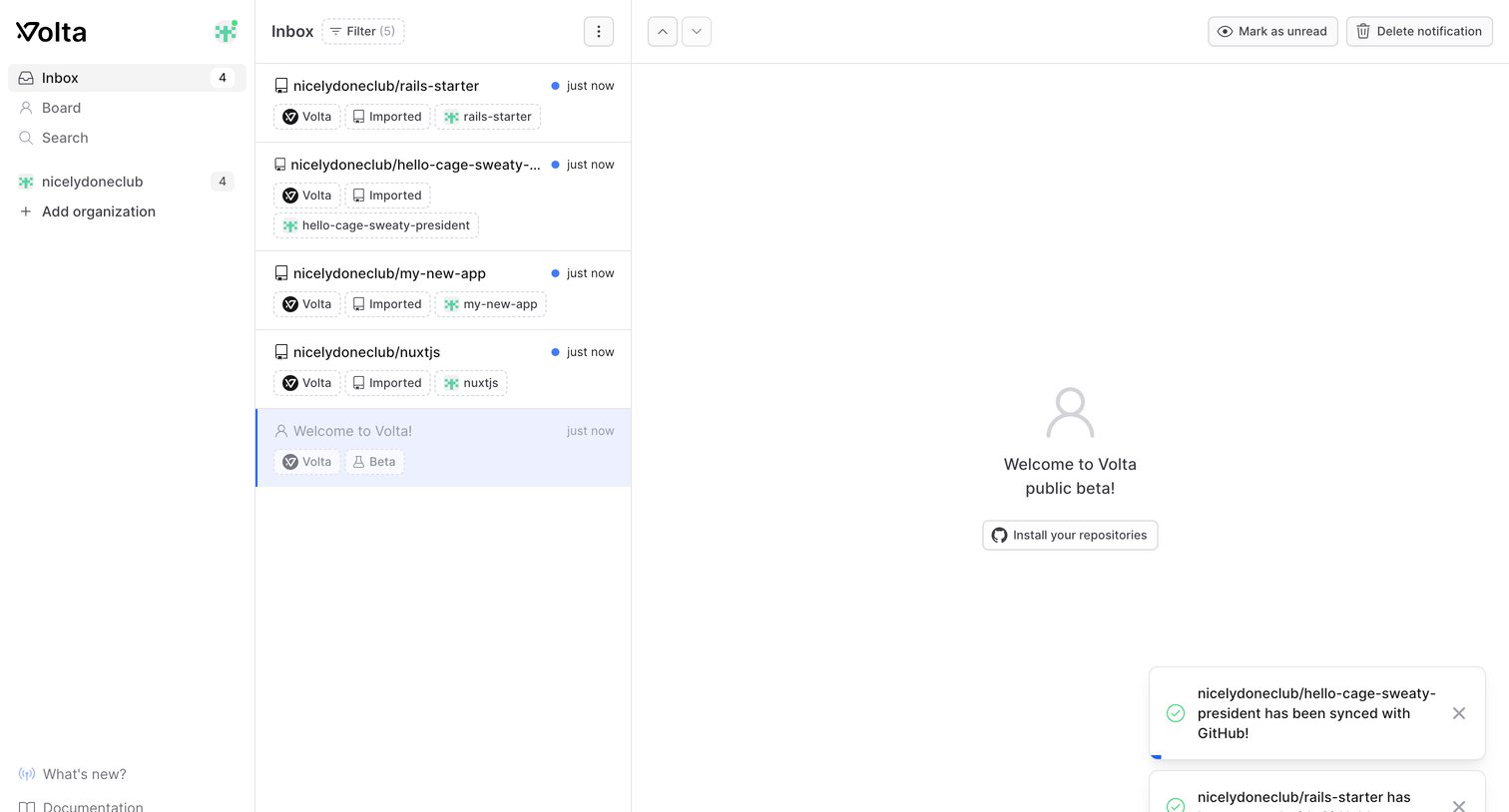This screenshot has height=812, width=1509.
Task: Click Install your repositories button
Action: (x=1070, y=535)
